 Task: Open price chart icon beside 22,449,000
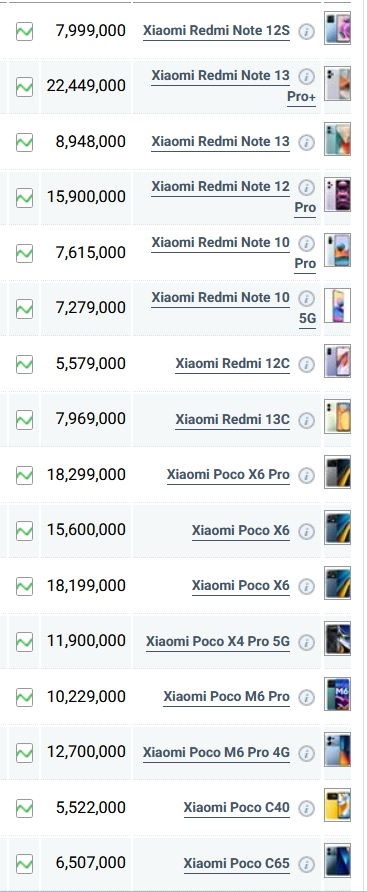tap(24, 86)
